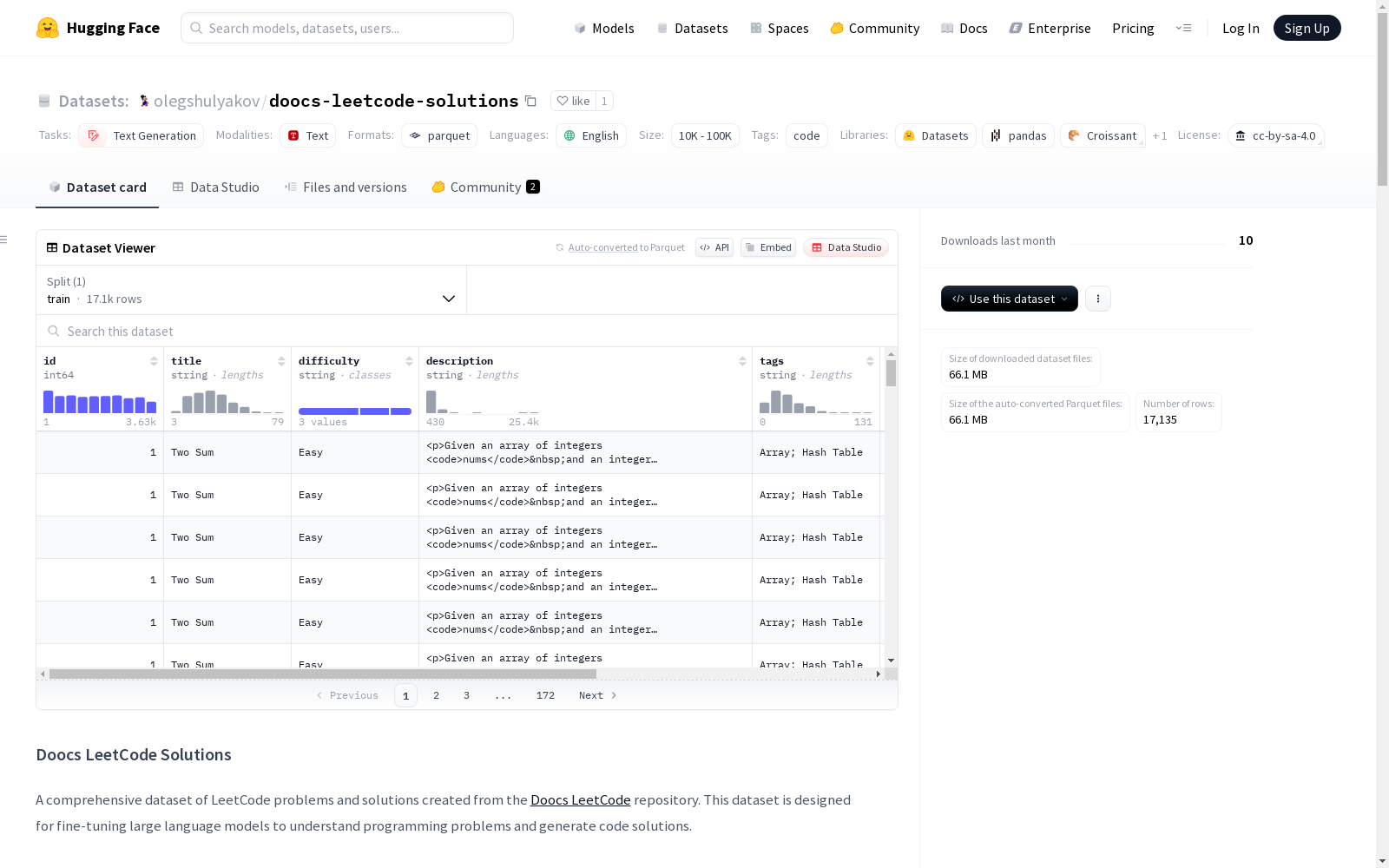This screenshot has height=868, width=1389.
Task: Select the English language tag
Action: click(x=591, y=135)
